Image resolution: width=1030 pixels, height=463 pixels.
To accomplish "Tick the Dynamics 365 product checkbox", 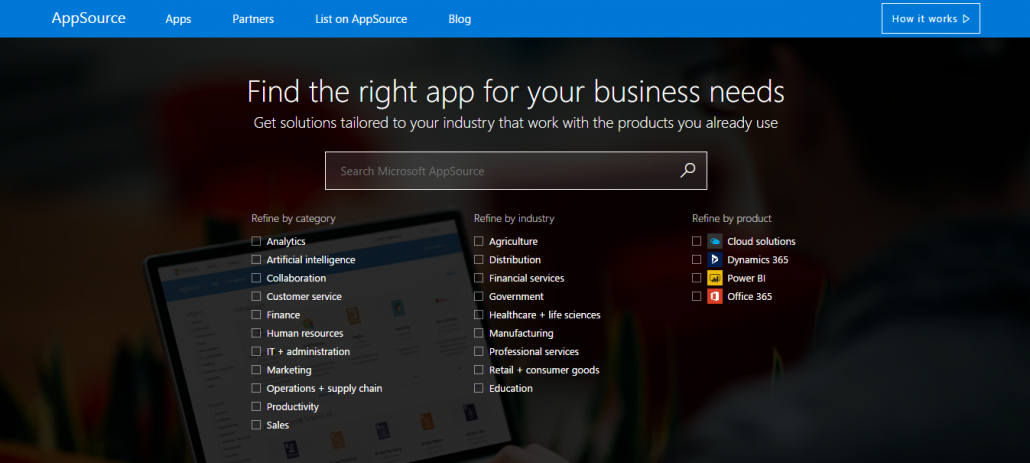I will [x=696, y=259].
